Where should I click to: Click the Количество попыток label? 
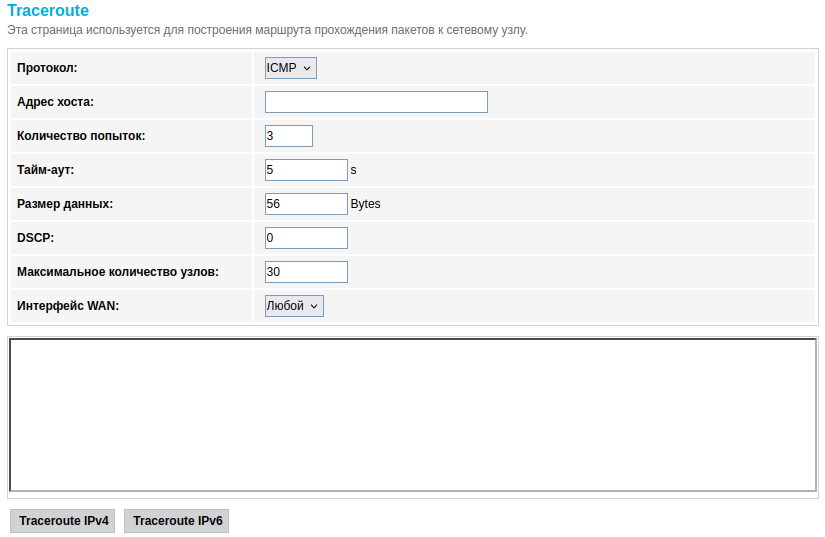(81, 136)
